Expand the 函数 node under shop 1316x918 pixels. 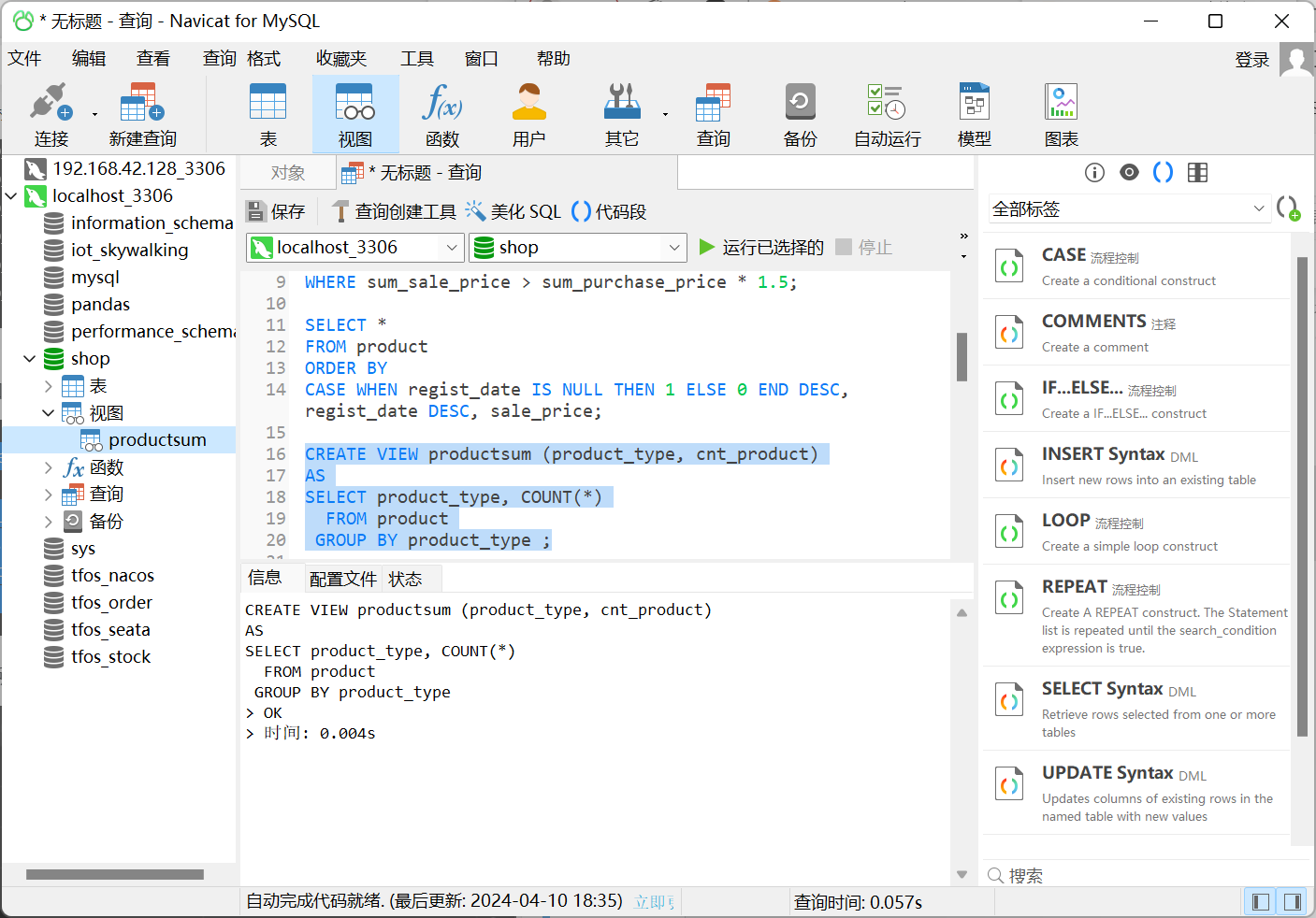coord(49,467)
